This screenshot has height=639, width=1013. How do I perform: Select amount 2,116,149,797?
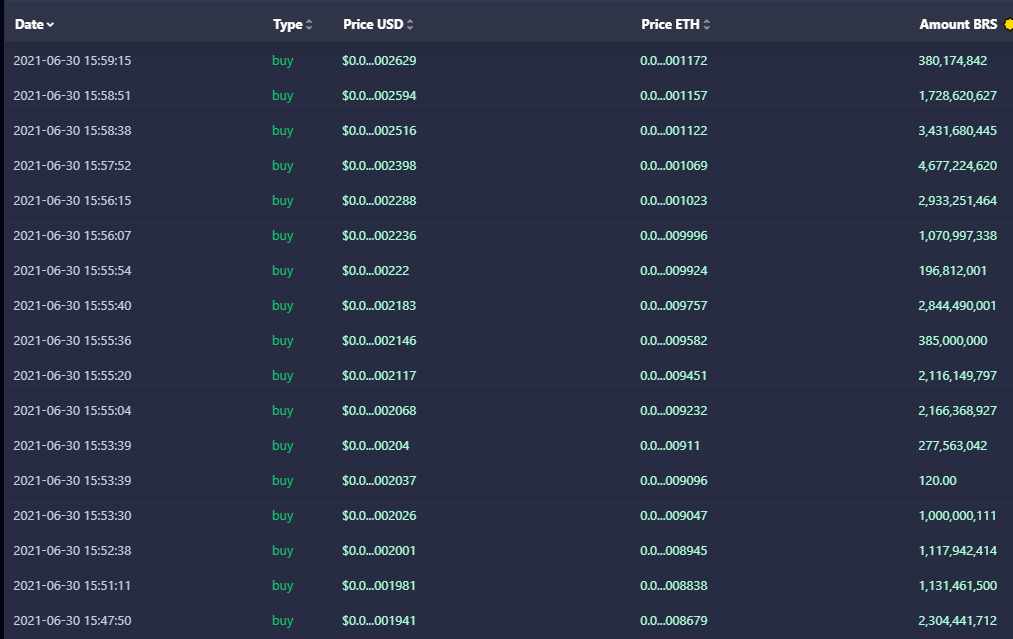click(x=957, y=375)
